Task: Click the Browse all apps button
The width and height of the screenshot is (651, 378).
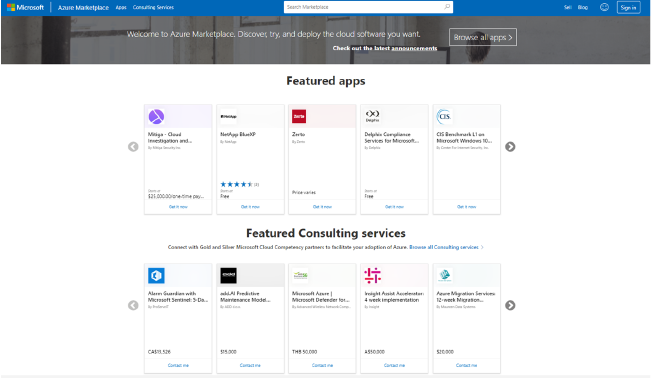Action: 483,37
